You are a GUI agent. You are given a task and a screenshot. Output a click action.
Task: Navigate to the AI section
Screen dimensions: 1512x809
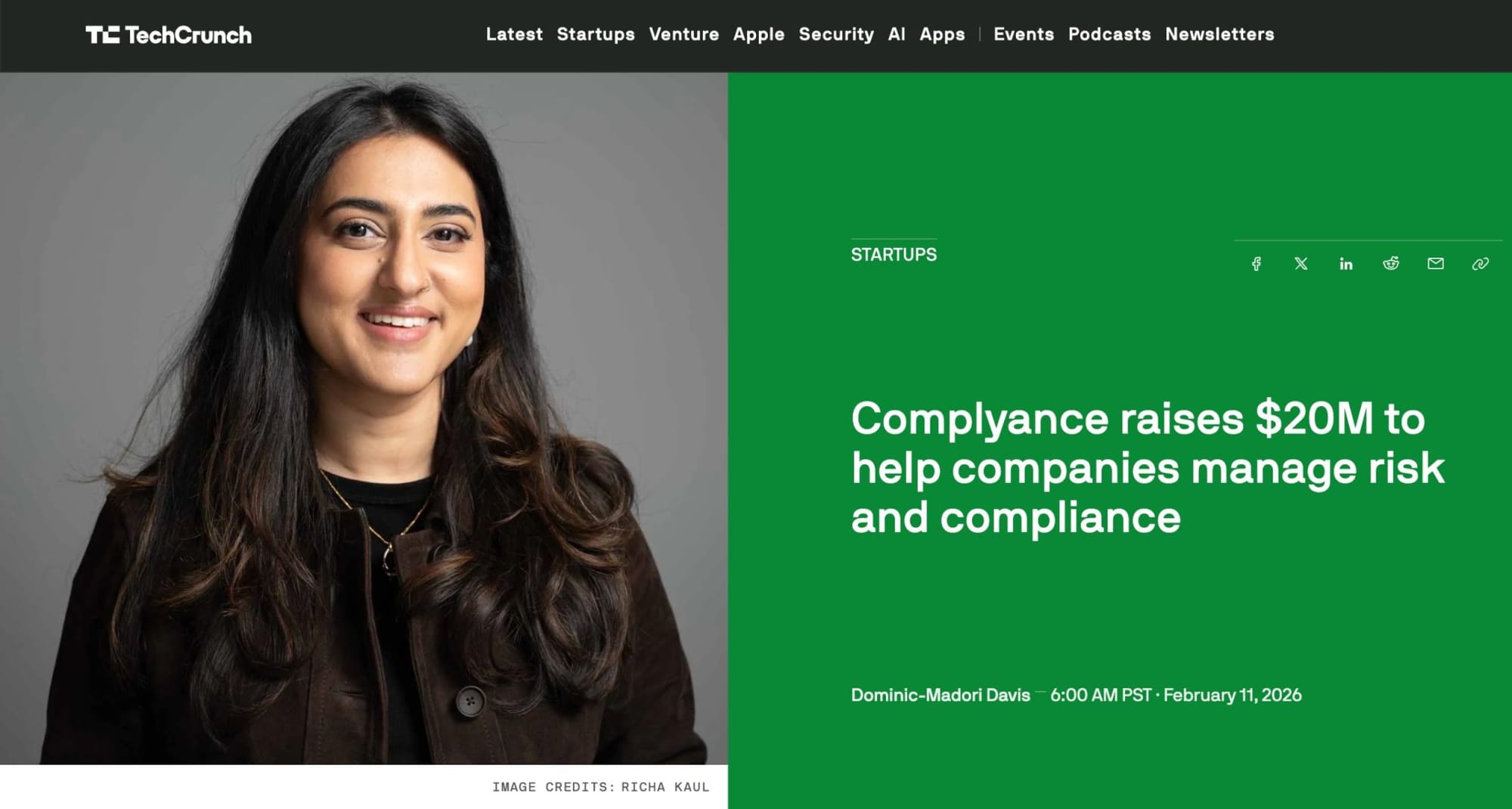(x=897, y=34)
